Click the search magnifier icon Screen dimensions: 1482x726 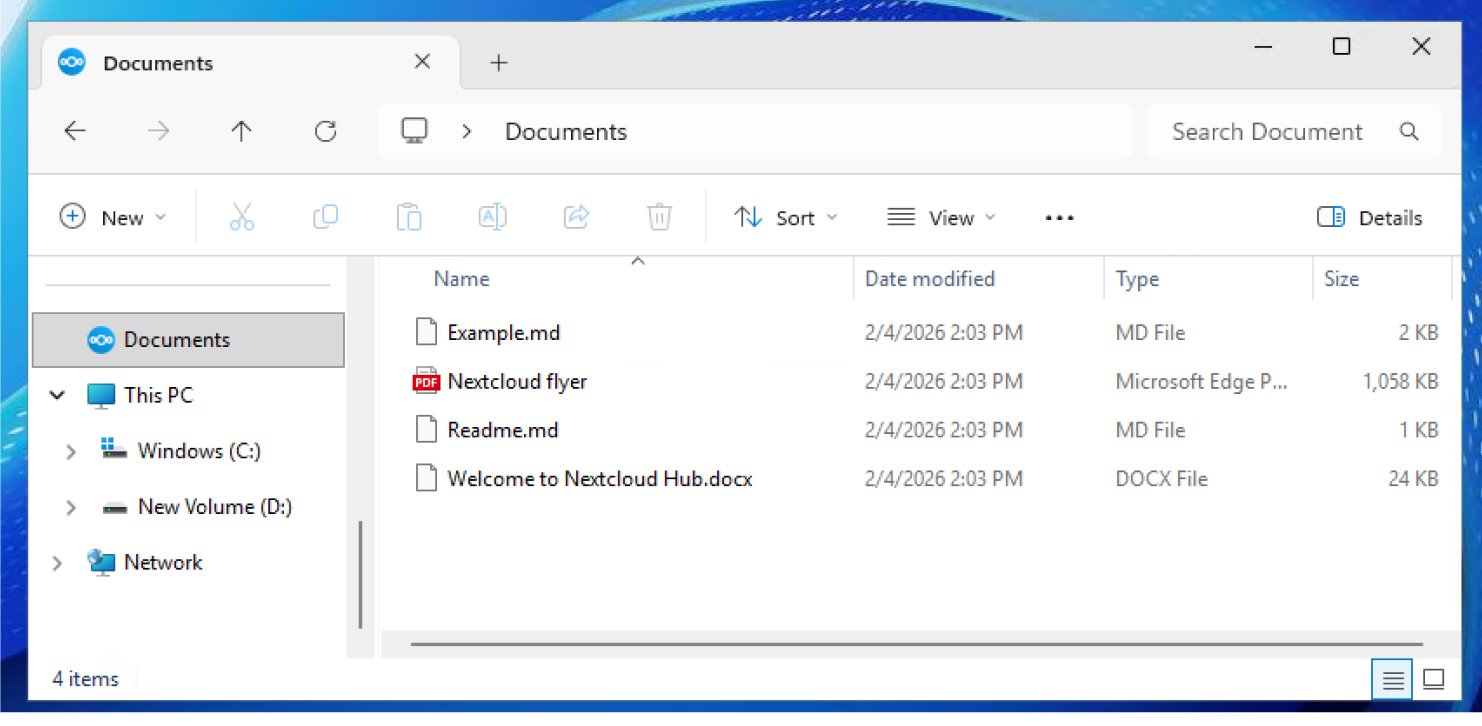click(x=1409, y=131)
